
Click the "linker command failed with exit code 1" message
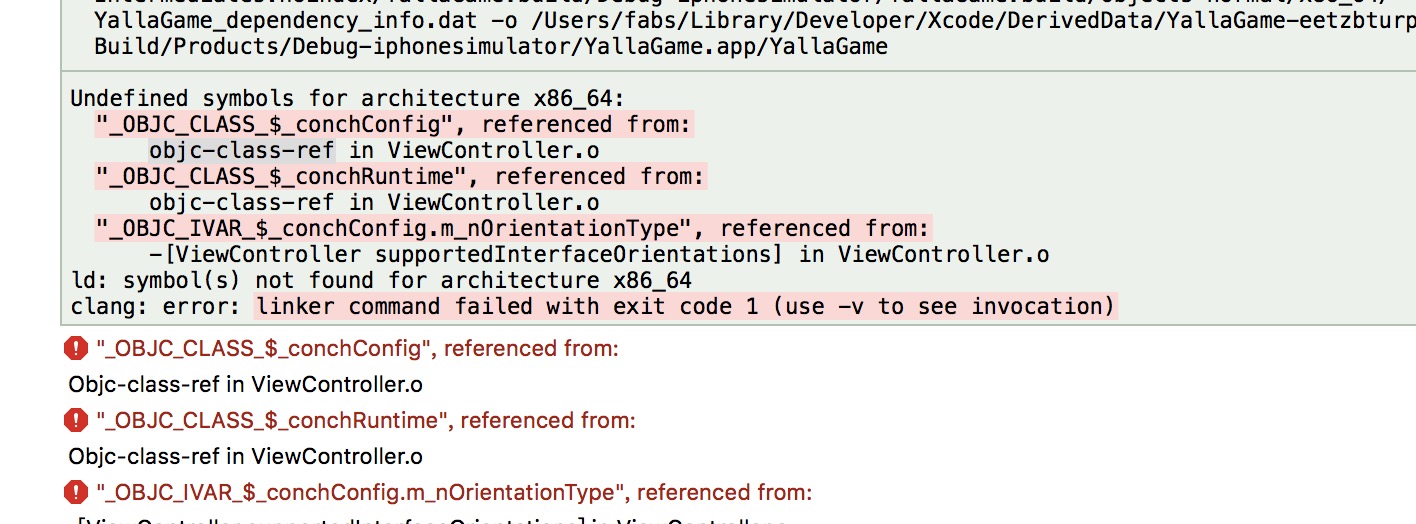(685, 306)
